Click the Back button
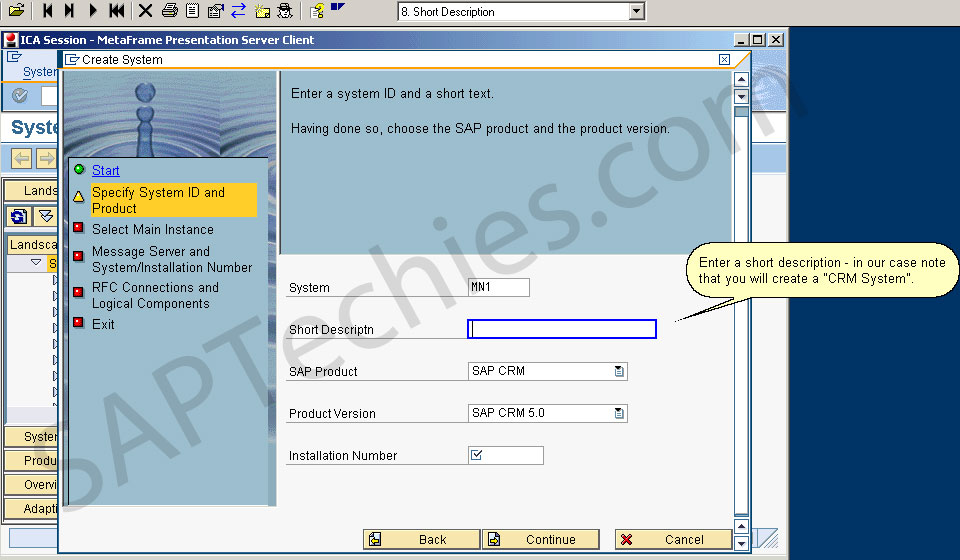The image size is (960, 560). click(421, 539)
